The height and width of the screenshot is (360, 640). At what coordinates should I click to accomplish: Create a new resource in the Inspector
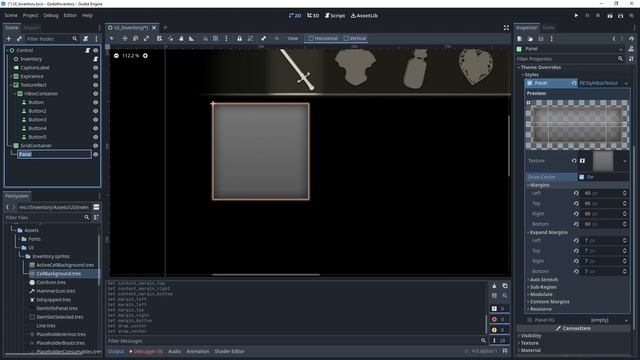pyautogui.click(x=520, y=39)
